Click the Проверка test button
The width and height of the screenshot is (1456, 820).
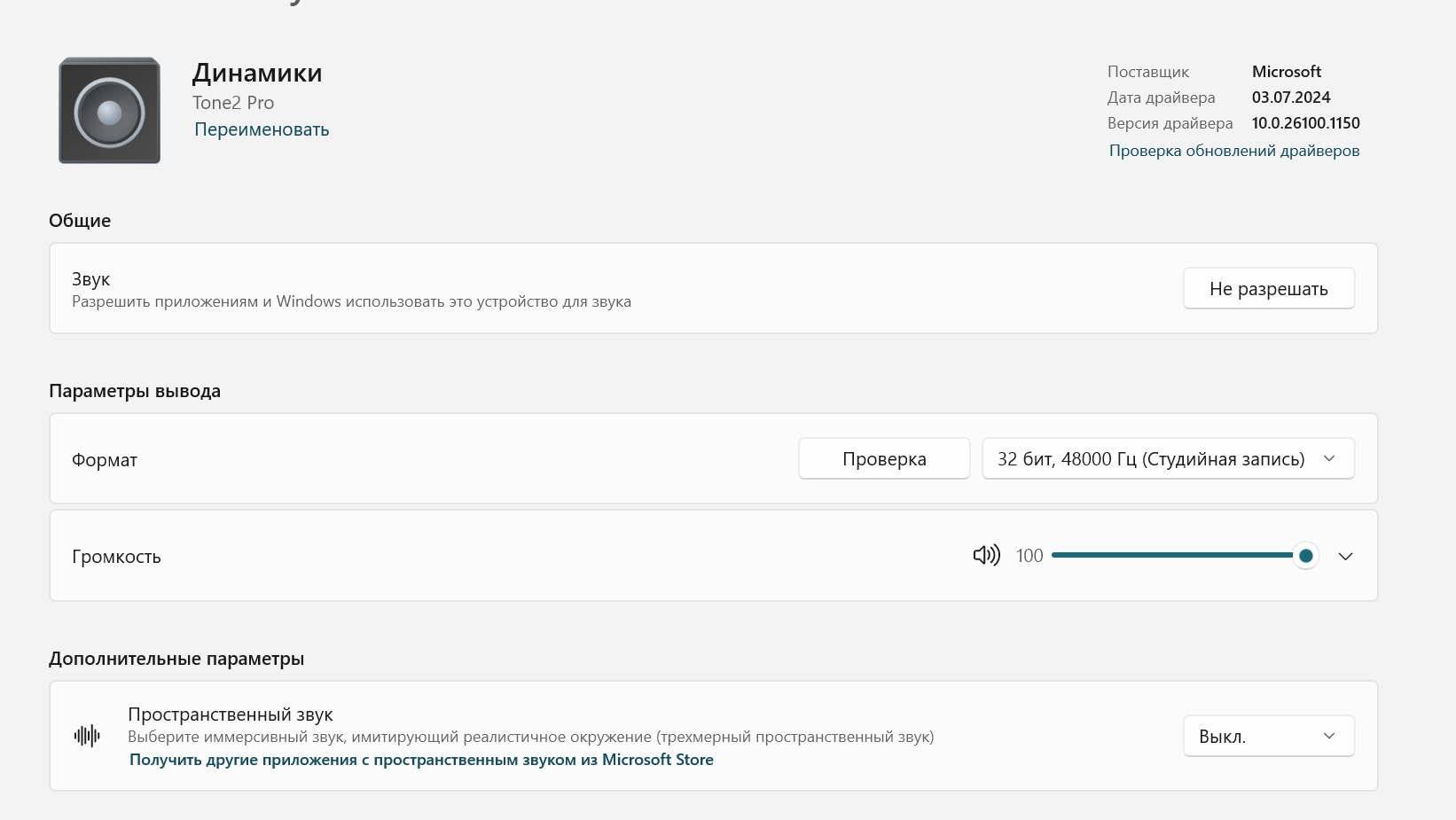coord(884,459)
